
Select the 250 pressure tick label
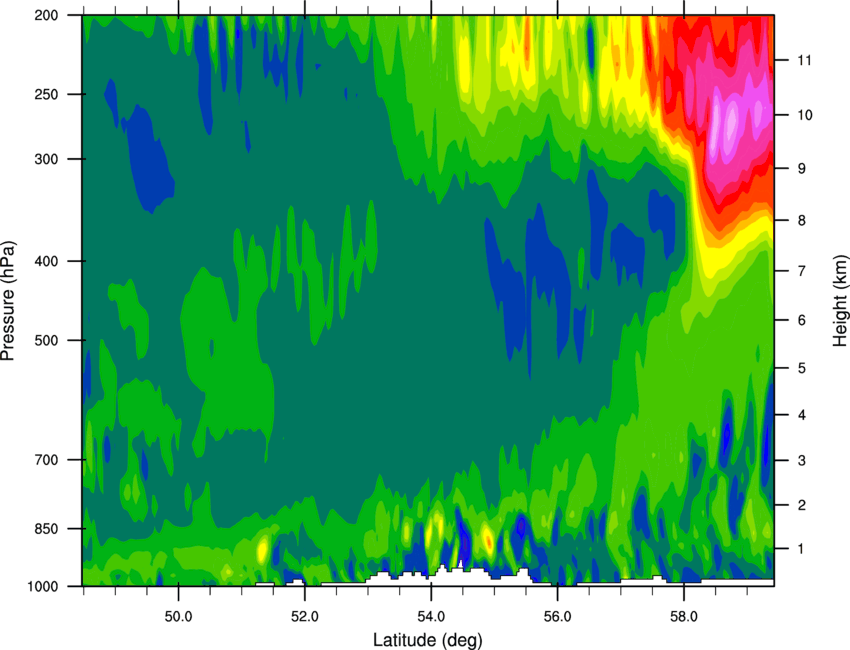(46, 94)
